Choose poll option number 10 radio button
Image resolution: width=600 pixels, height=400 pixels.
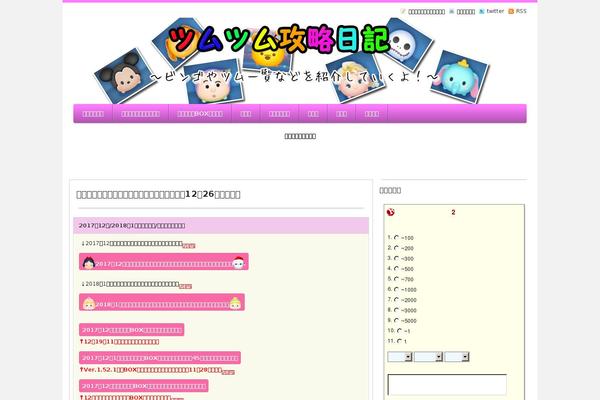pos(399,330)
